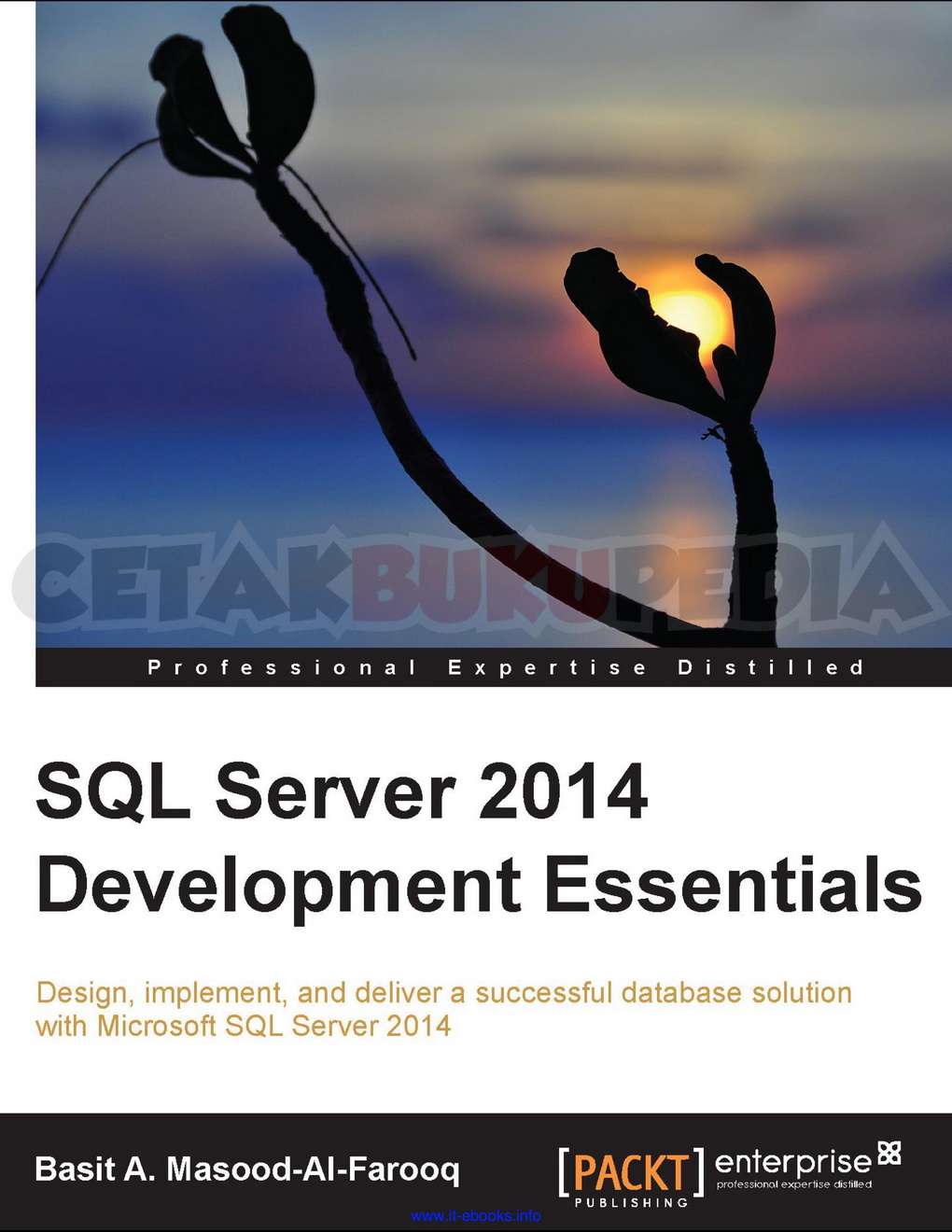Click the word 'Distilled' in black banner
This screenshot has height=1232, width=952.
(771, 667)
